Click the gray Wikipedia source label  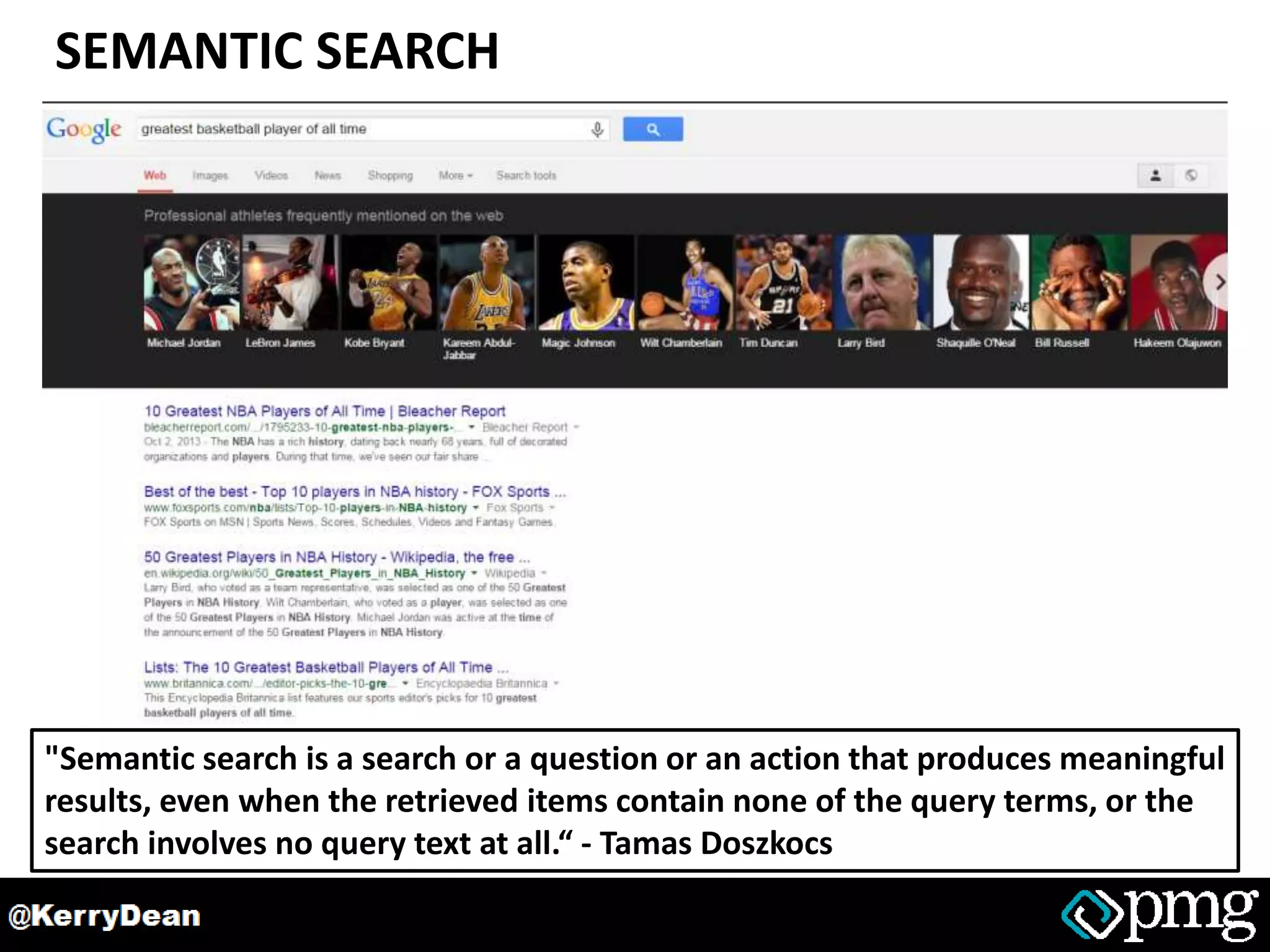[x=509, y=573]
